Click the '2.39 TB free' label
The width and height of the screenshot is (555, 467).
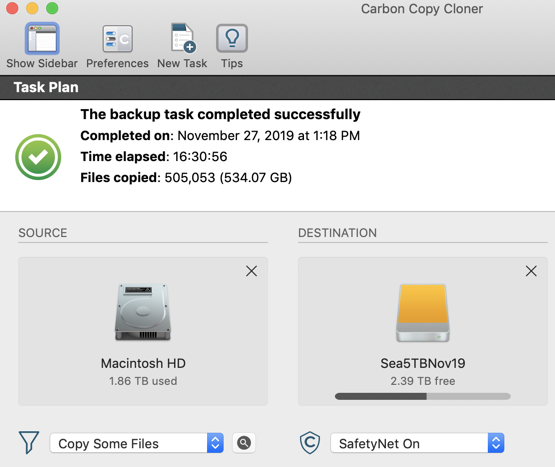423,381
